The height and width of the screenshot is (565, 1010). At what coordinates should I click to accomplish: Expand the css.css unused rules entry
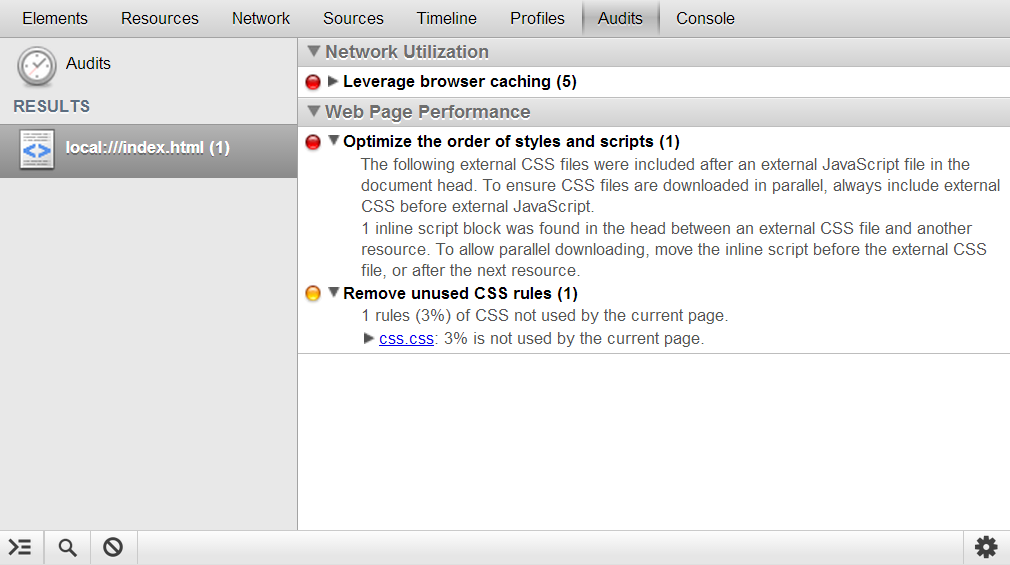pos(369,339)
